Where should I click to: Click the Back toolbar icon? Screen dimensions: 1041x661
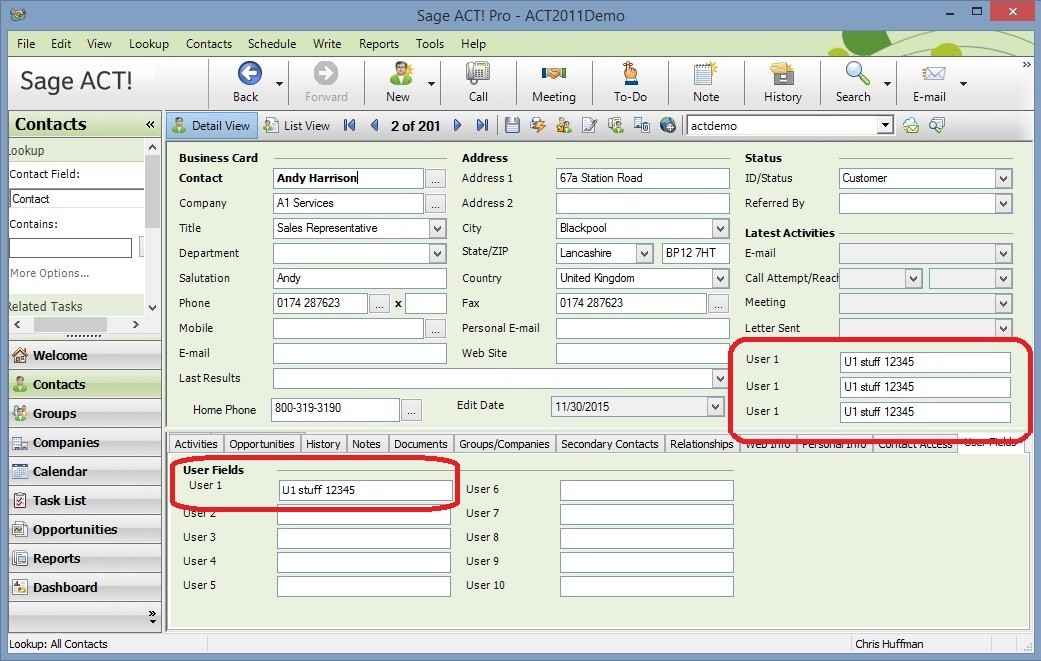pyautogui.click(x=249, y=74)
